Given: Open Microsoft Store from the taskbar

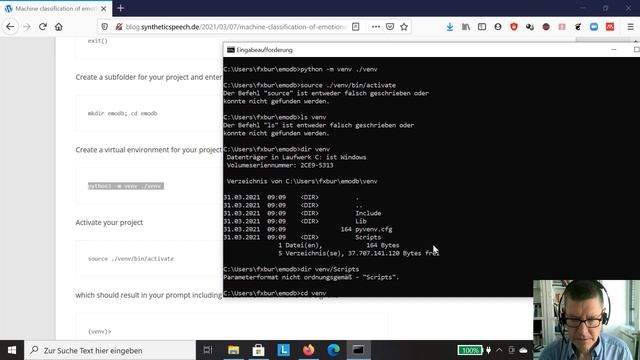Looking at the screenshot, I should pyautogui.click(x=258, y=350).
